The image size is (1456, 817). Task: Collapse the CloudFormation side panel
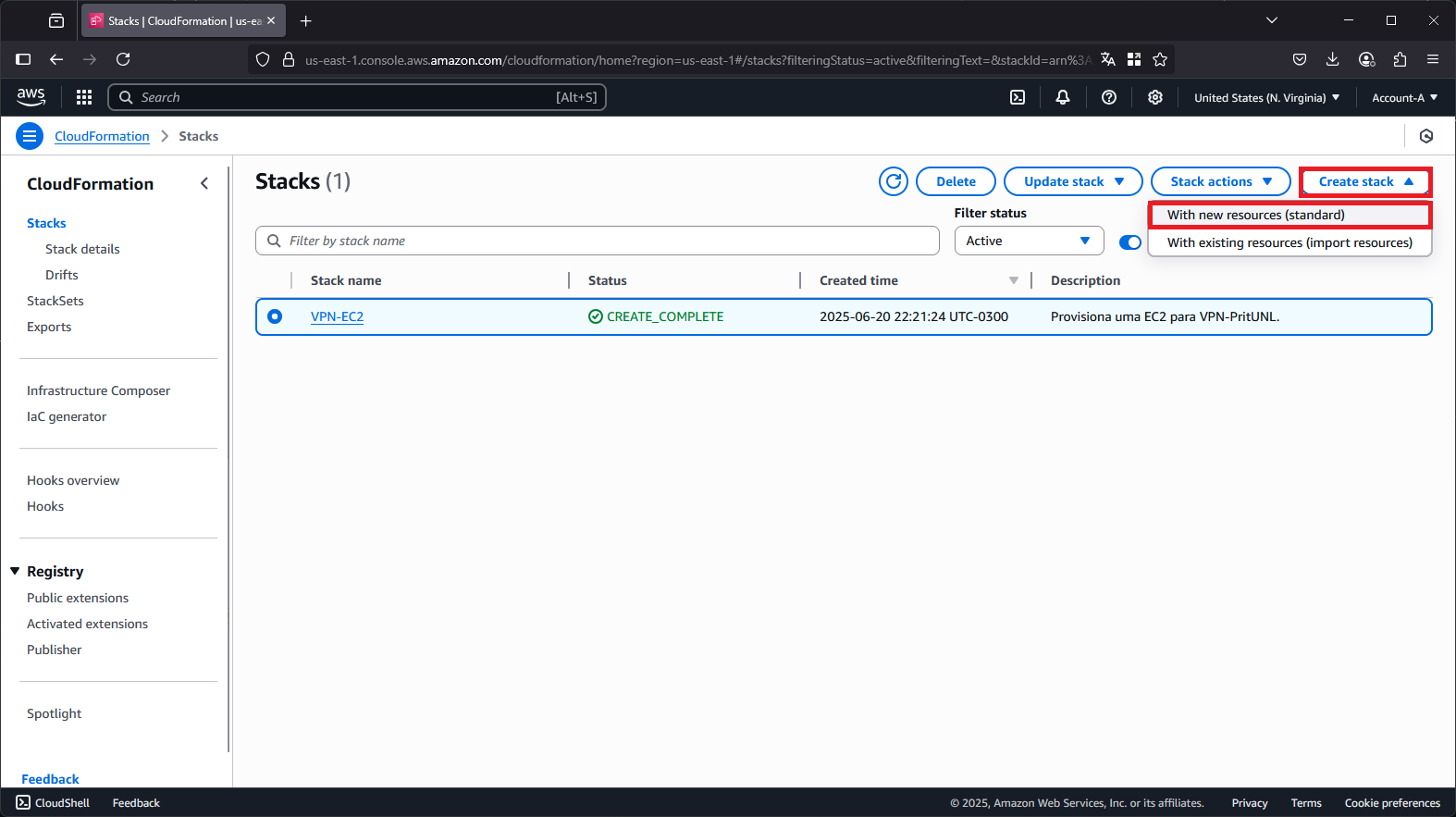[x=204, y=183]
